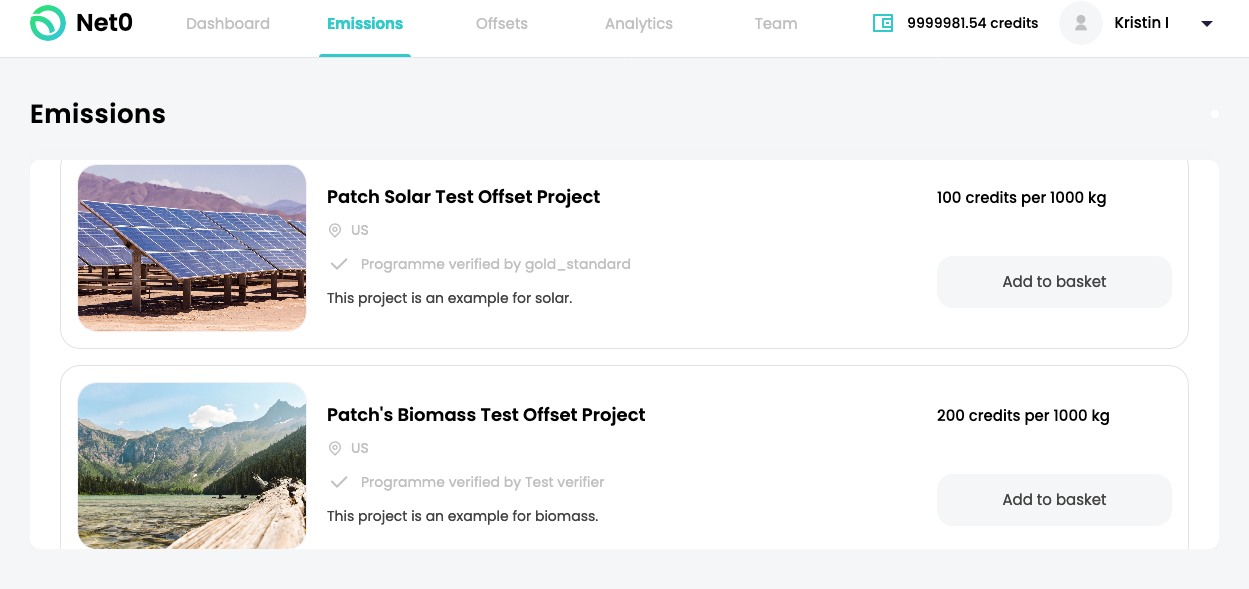
Task: Click the Test verifier checkmark icon
Action: 339,482
